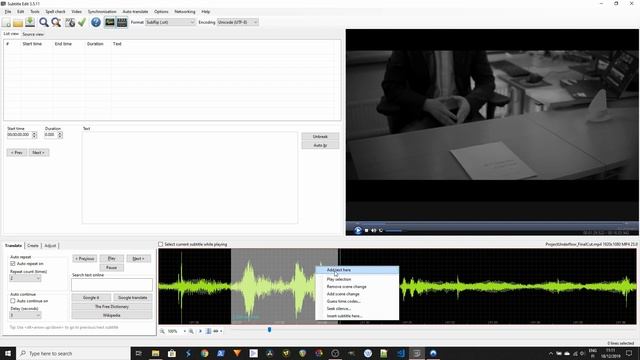Image resolution: width=640 pixels, height=360 pixels.
Task: Click the Windows taskbar search box
Action: click(x=73, y=353)
